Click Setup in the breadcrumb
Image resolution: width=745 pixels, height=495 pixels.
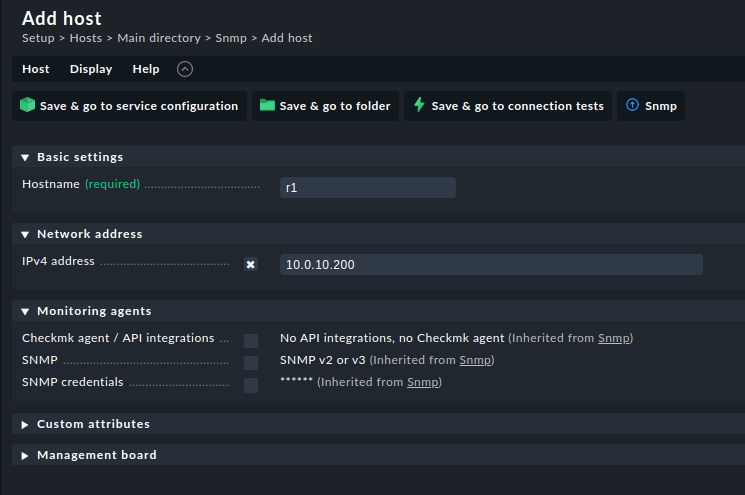click(x=38, y=38)
